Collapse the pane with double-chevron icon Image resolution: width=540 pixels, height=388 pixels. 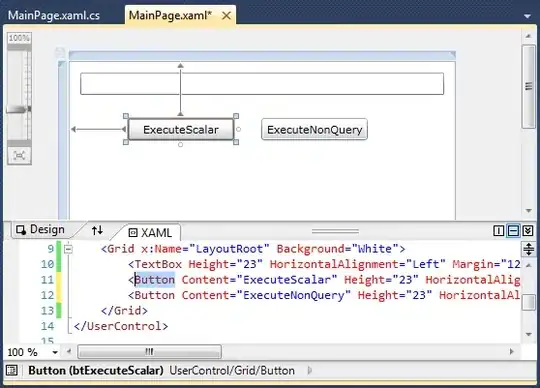tap(528, 231)
